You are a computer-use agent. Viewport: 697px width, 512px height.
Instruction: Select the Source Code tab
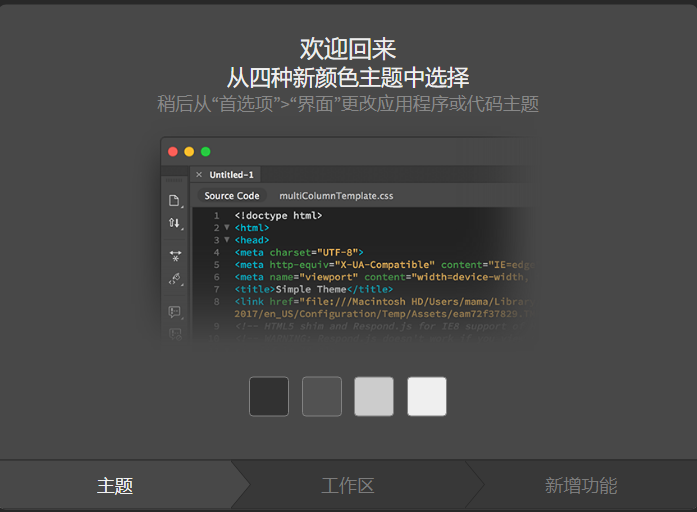(x=232, y=196)
